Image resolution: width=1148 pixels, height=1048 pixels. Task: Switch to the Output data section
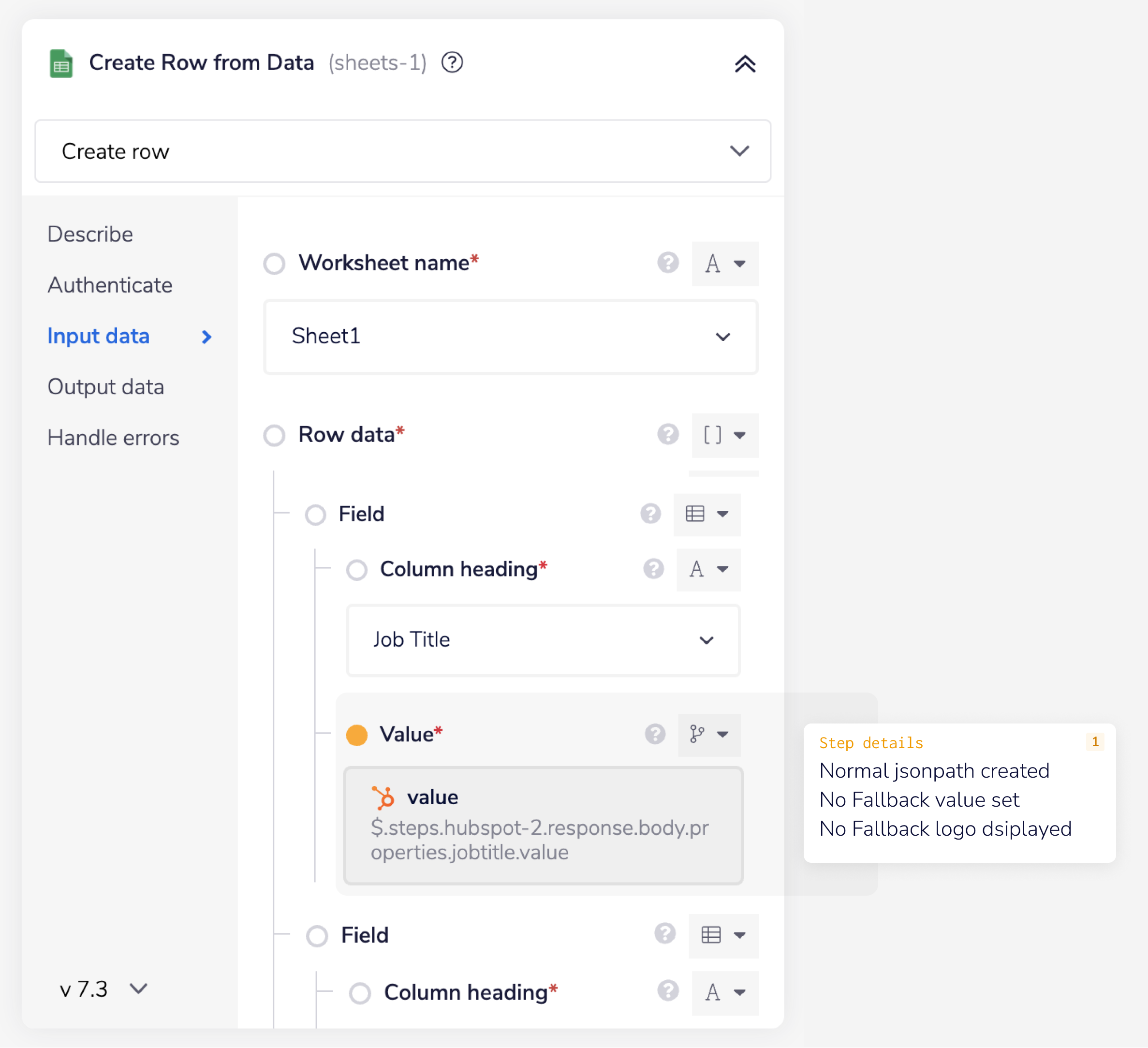point(106,387)
